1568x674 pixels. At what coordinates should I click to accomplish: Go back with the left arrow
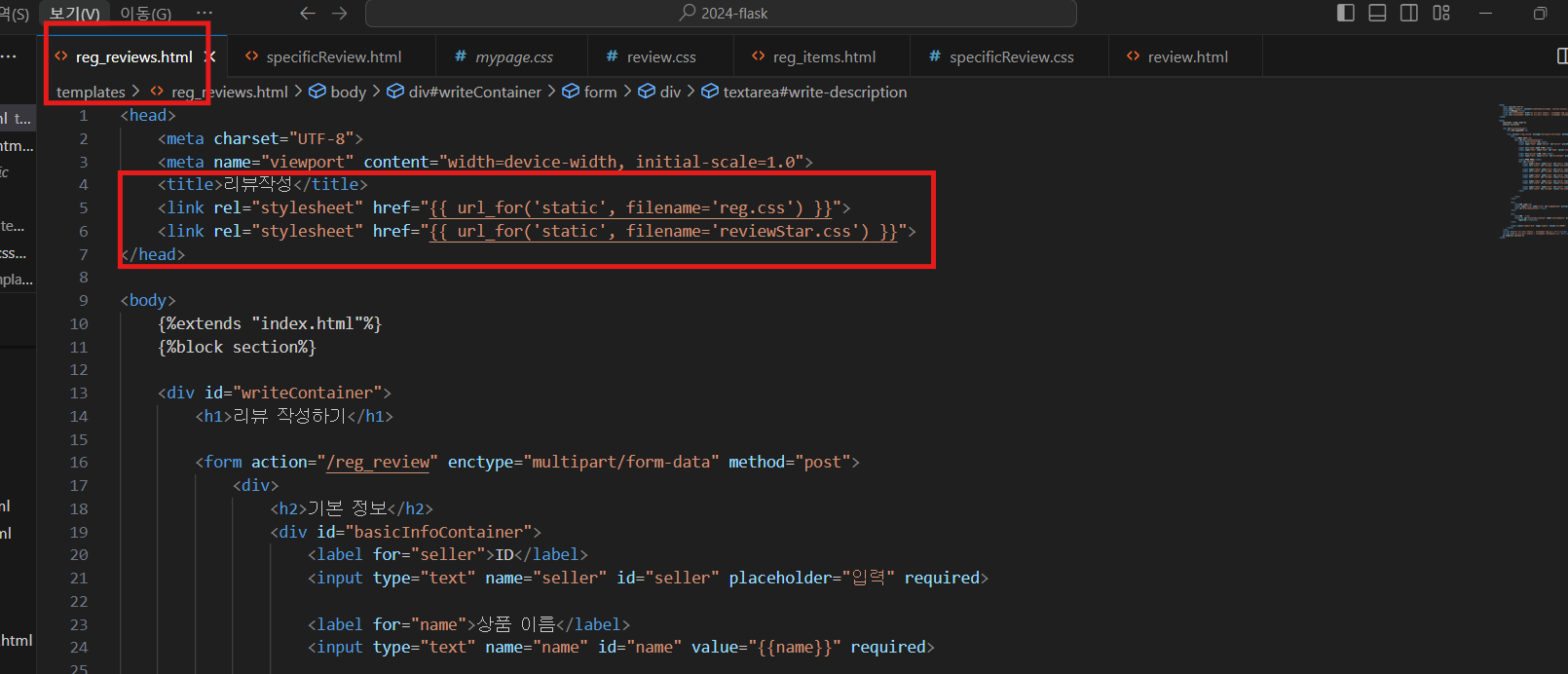point(308,13)
